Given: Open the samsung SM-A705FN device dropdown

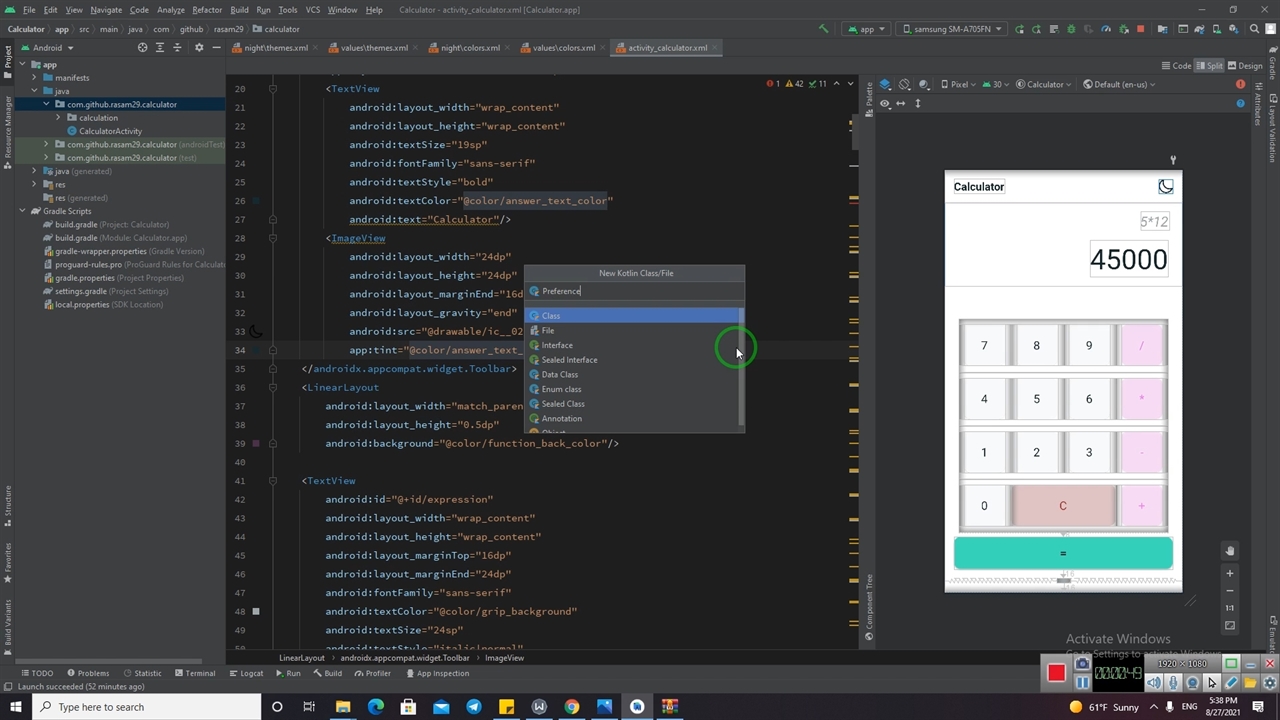Looking at the screenshot, I should (x=952, y=29).
